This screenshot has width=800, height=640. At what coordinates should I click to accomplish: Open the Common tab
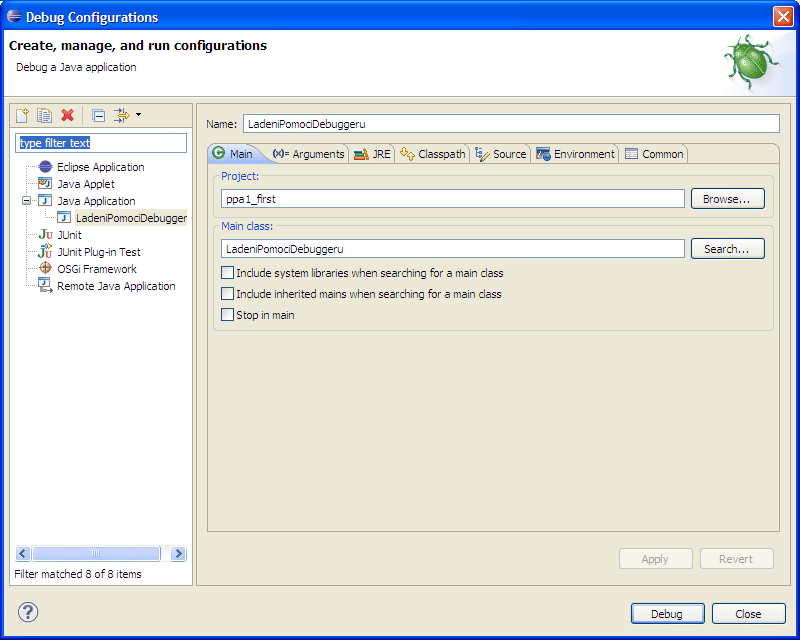(x=654, y=154)
